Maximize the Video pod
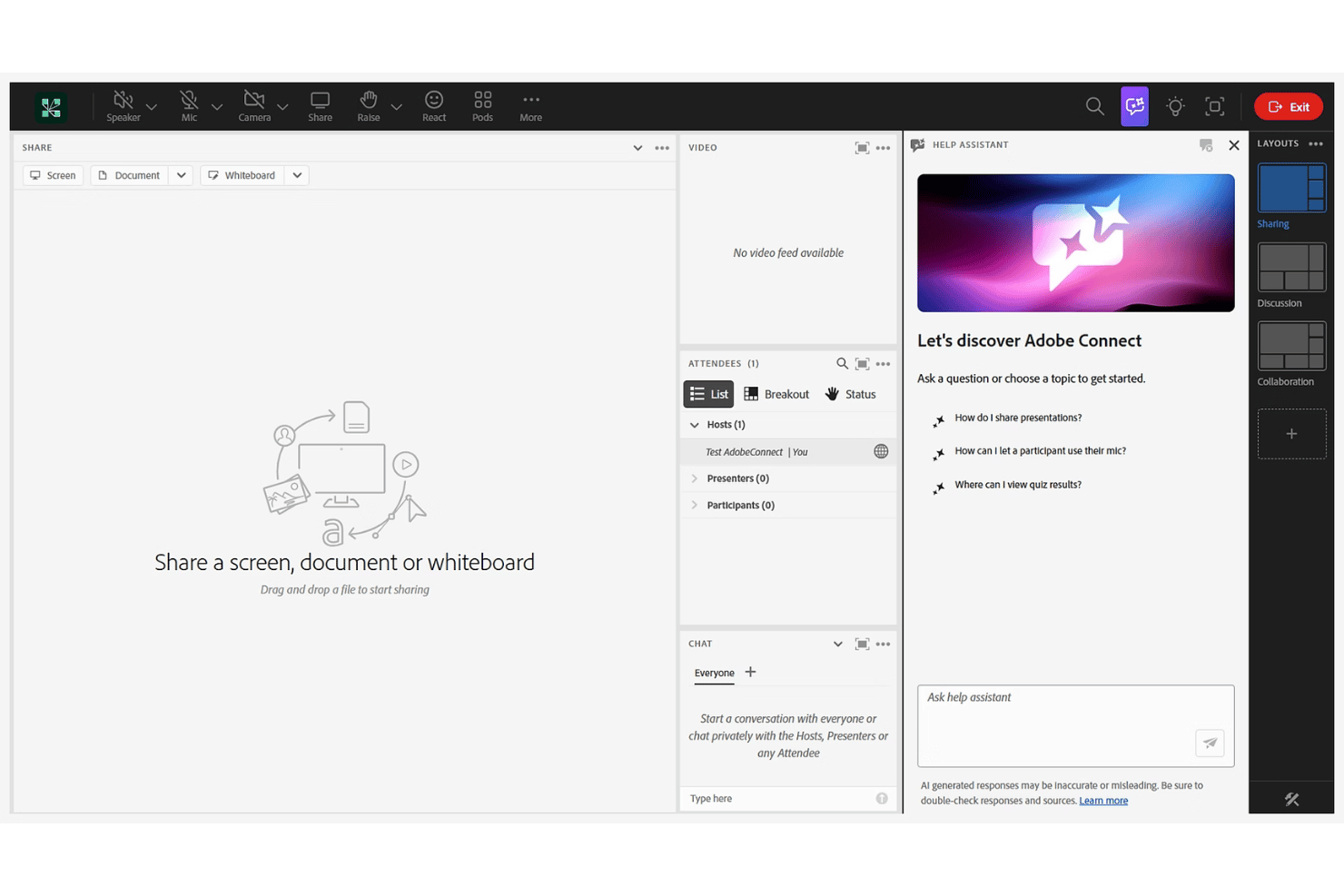This screenshot has width=1344, height=896. coord(862,148)
